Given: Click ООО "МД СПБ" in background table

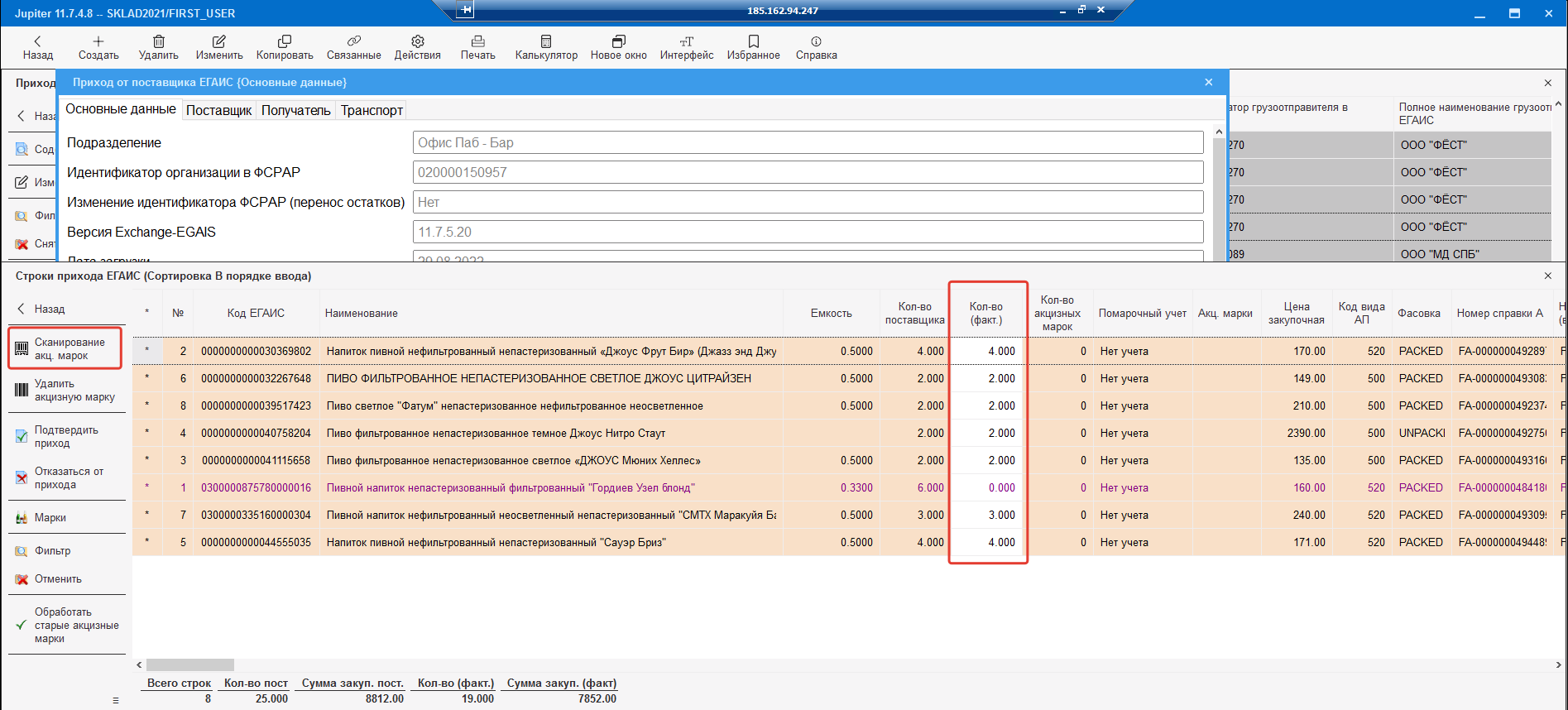Looking at the screenshot, I should click(1440, 254).
